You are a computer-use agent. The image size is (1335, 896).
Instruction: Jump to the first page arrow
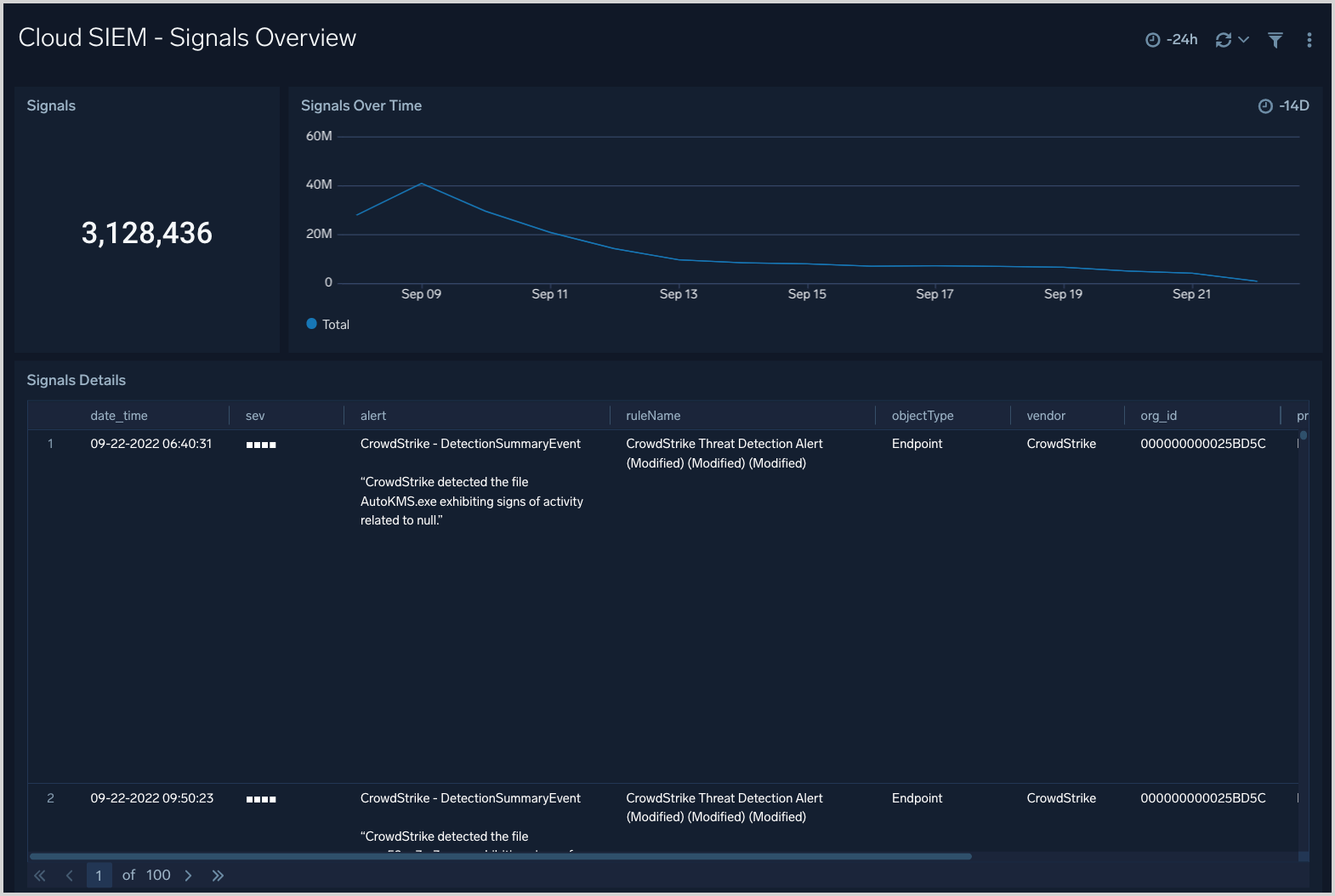pos(40,876)
